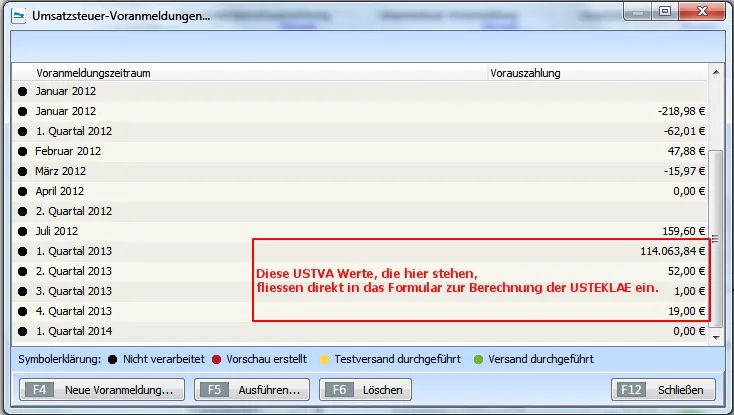
Task: Click the status dot beside Februar 2012
Action: point(23,151)
